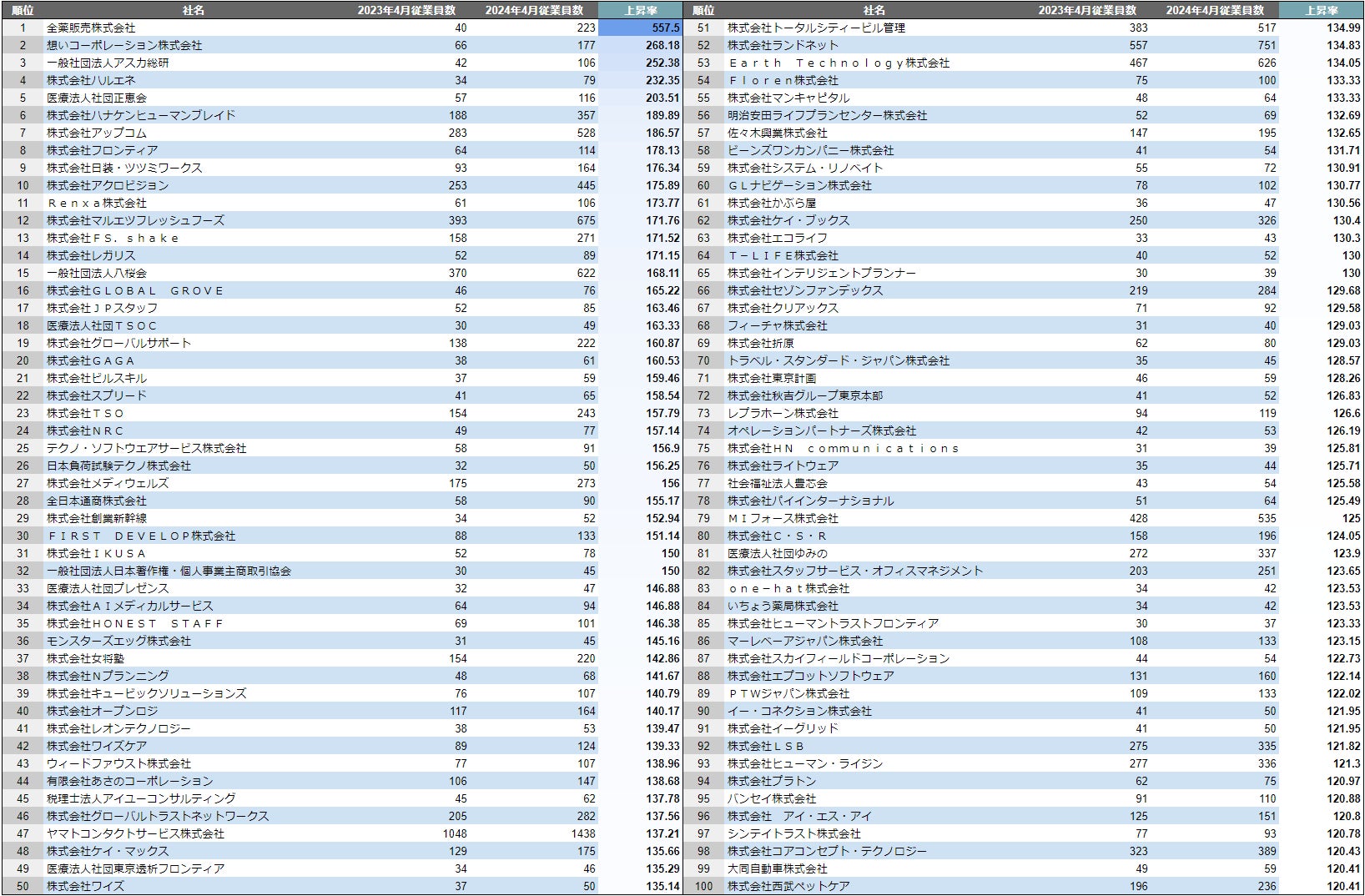Image resolution: width=1365 pixels, height=896 pixels.
Task: Select the 医療法人社団正恵会 entry
Action: (97, 98)
